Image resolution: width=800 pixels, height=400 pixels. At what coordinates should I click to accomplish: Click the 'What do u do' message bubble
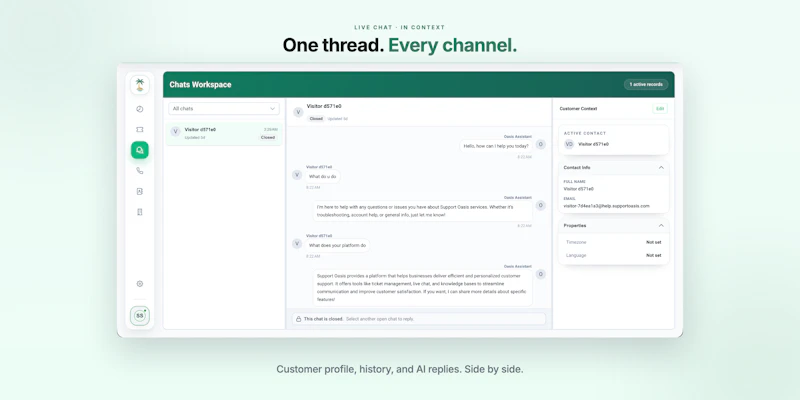pos(322,177)
